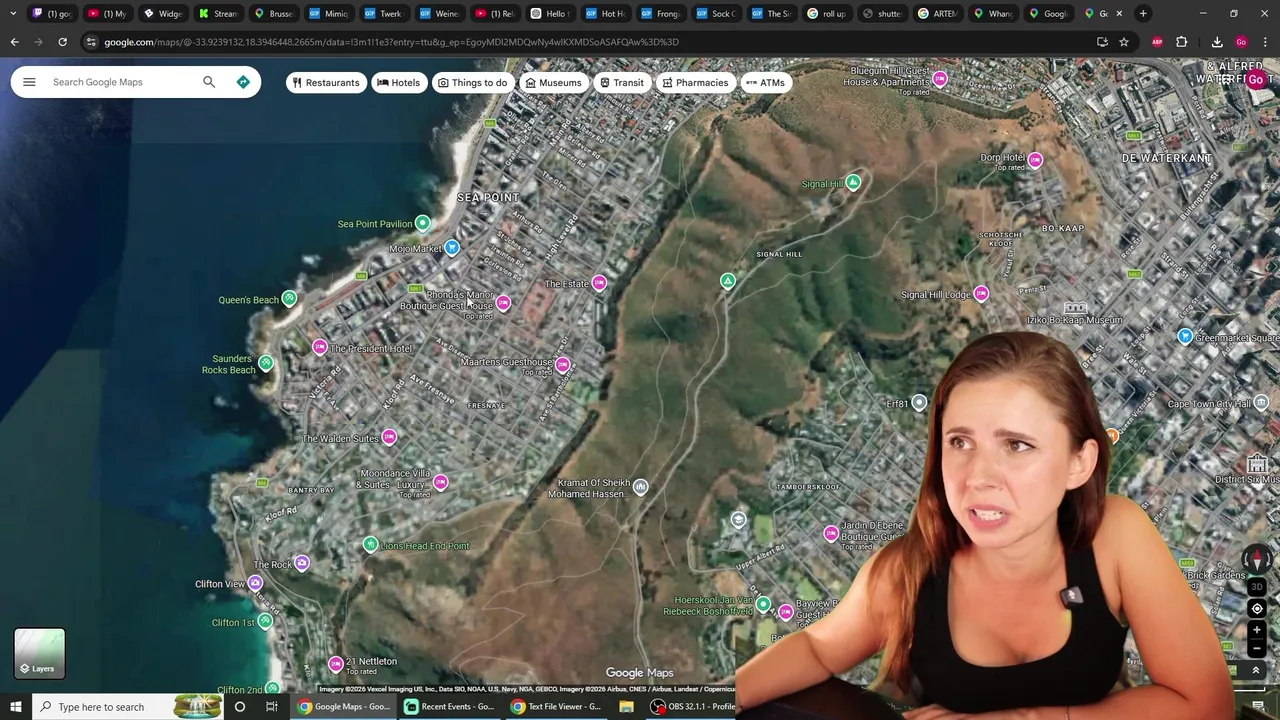Select the ATMs chip

tap(765, 83)
